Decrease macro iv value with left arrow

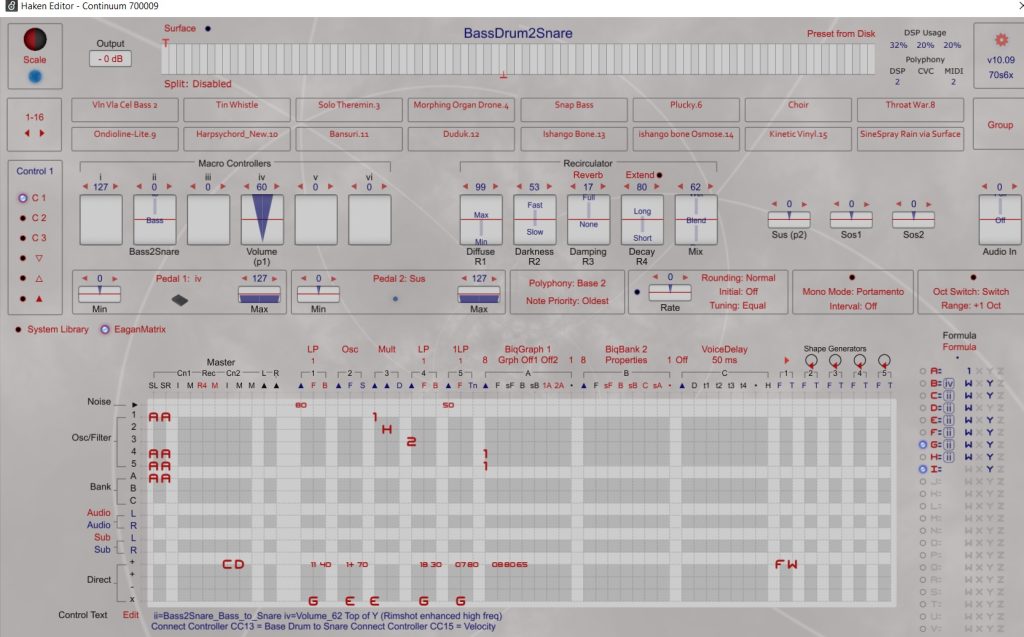(246, 187)
